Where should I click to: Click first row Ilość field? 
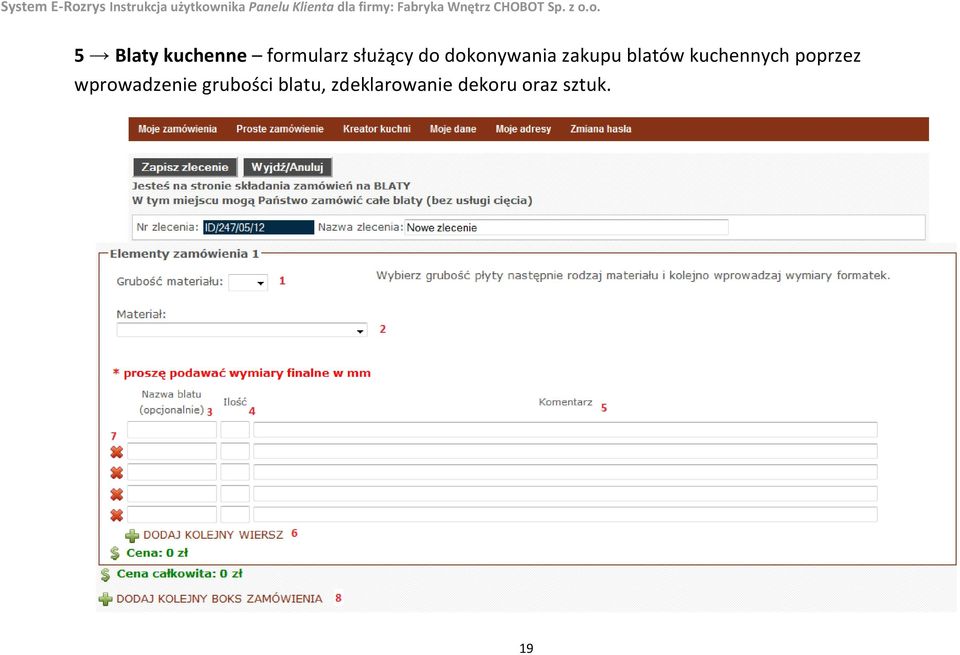click(235, 430)
